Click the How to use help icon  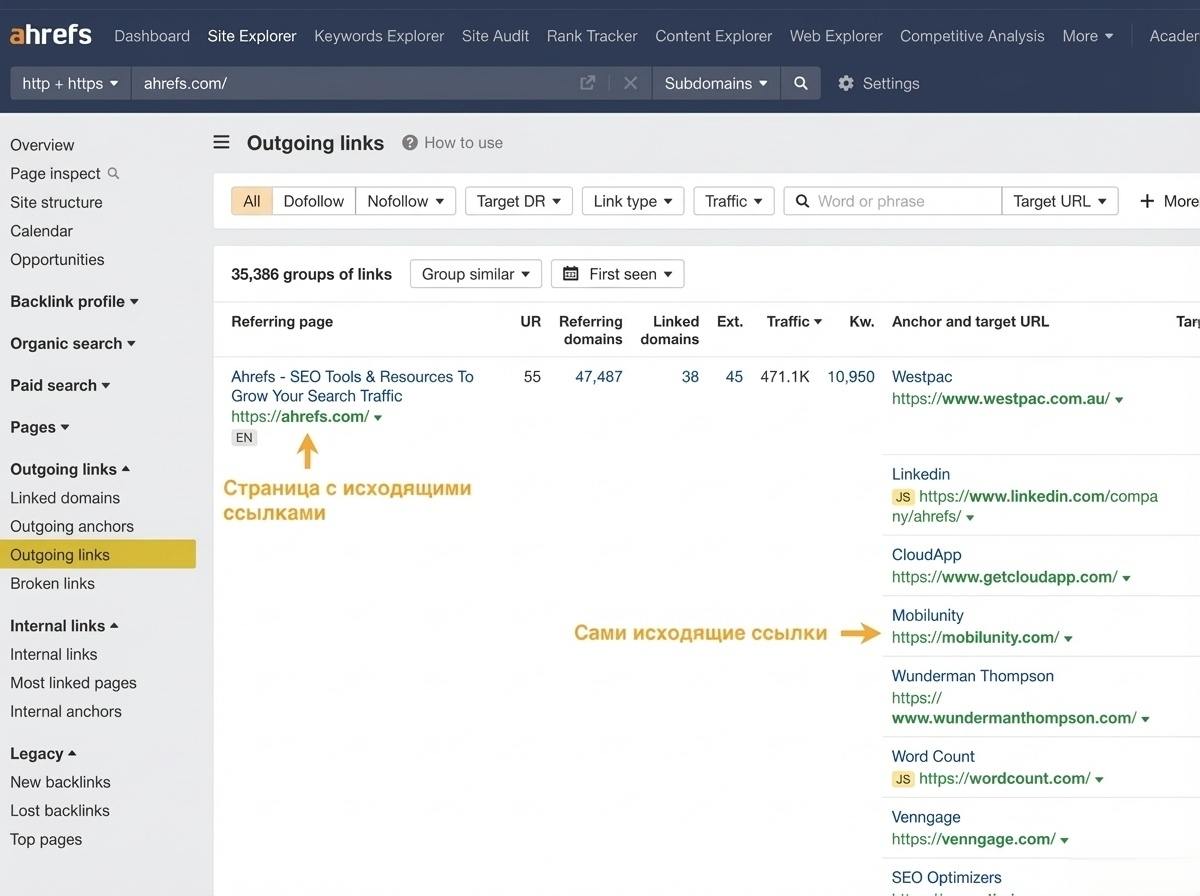(410, 143)
